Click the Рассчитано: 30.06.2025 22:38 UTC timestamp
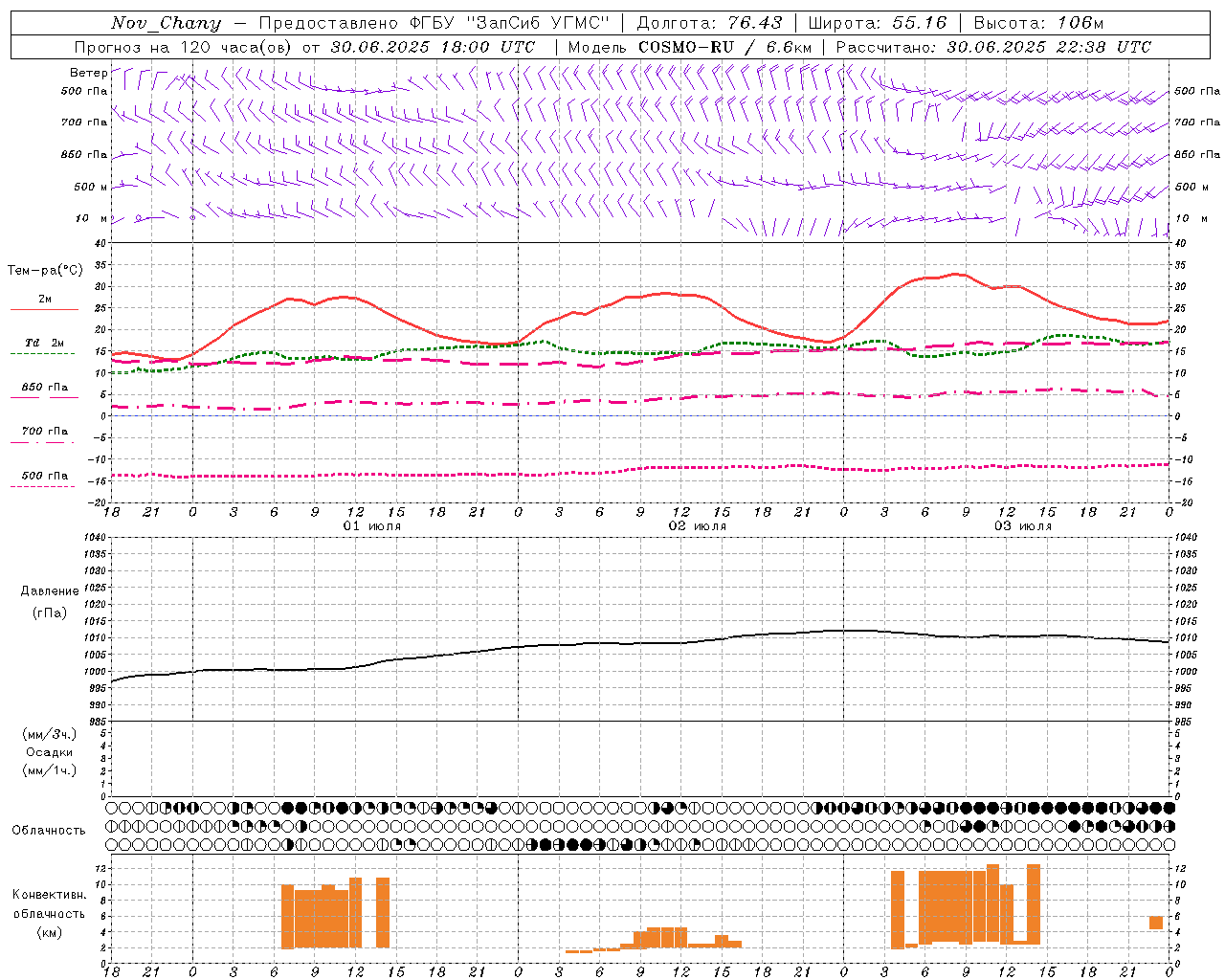Screen dimensions: 1225x980 (x=993, y=47)
